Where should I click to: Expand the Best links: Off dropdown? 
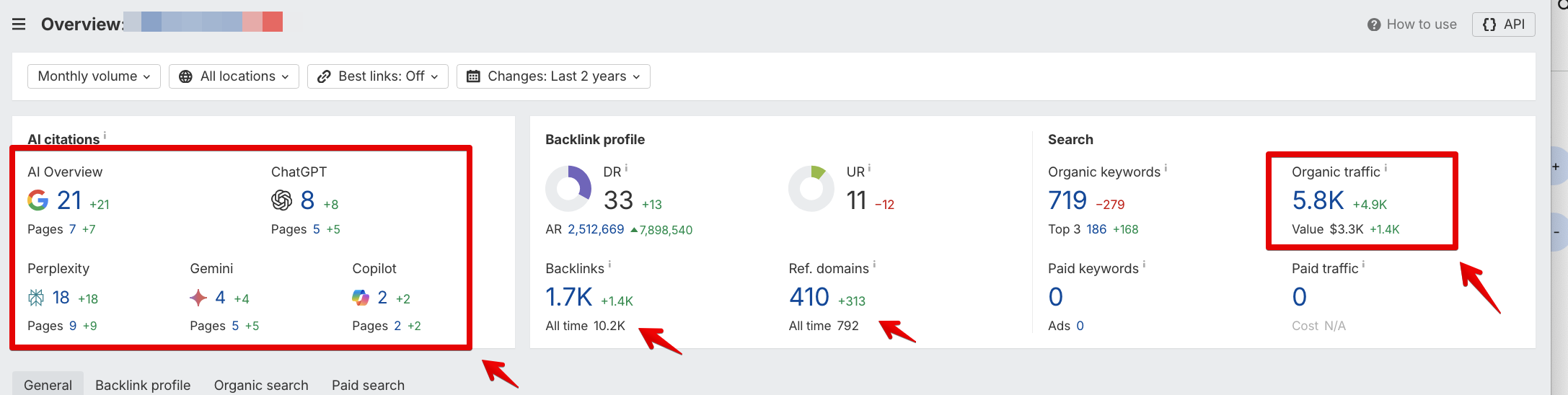pyautogui.click(x=377, y=76)
